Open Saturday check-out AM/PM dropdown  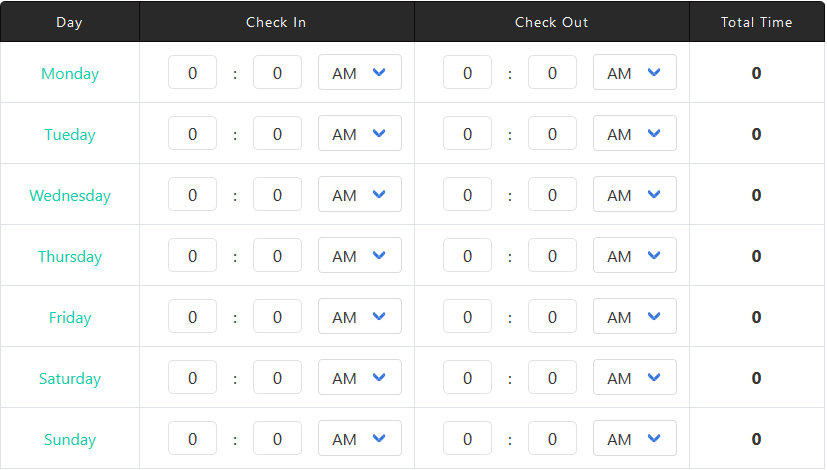[634, 377]
